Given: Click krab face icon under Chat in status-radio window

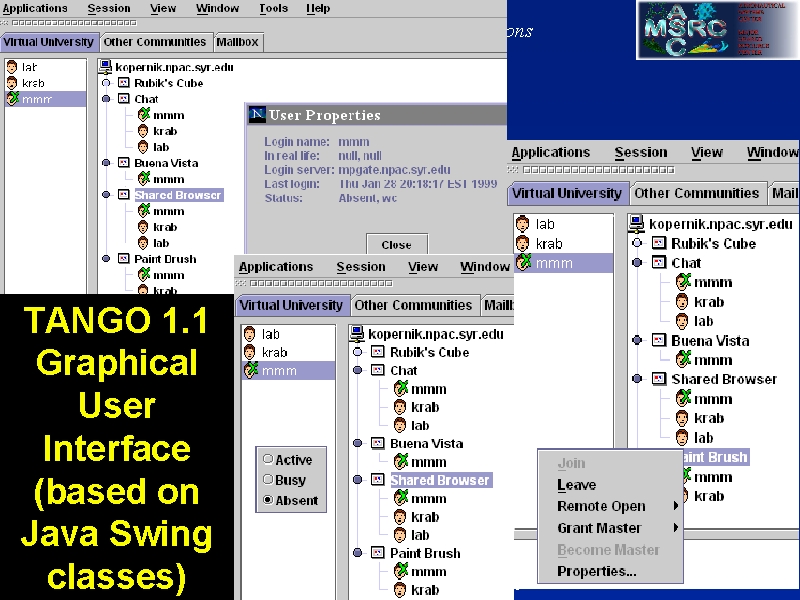Looking at the screenshot, I should click(400, 407).
